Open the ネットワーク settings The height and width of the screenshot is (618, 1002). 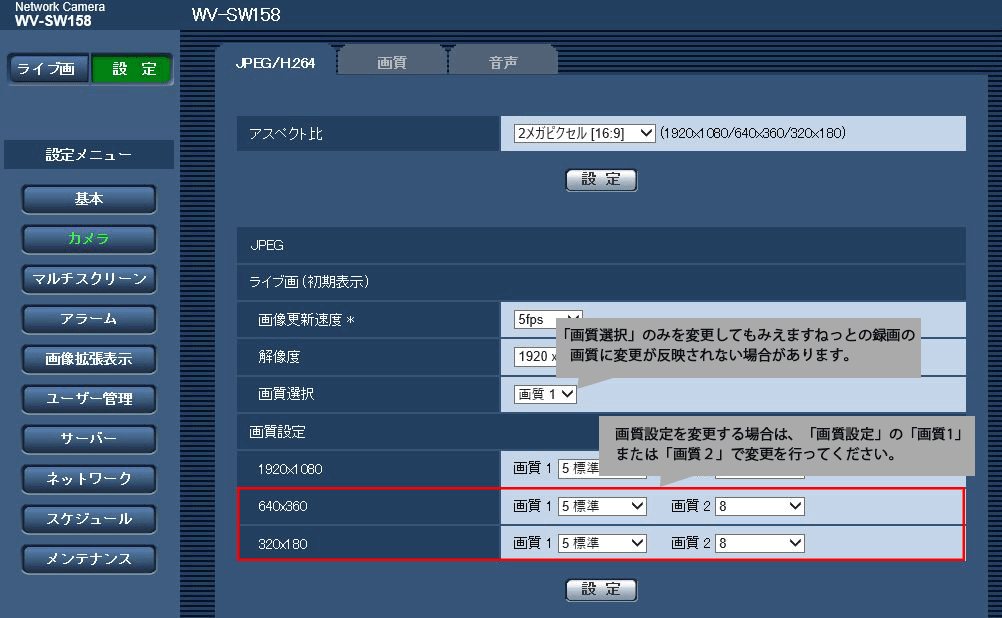pyautogui.click(x=89, y=479)
